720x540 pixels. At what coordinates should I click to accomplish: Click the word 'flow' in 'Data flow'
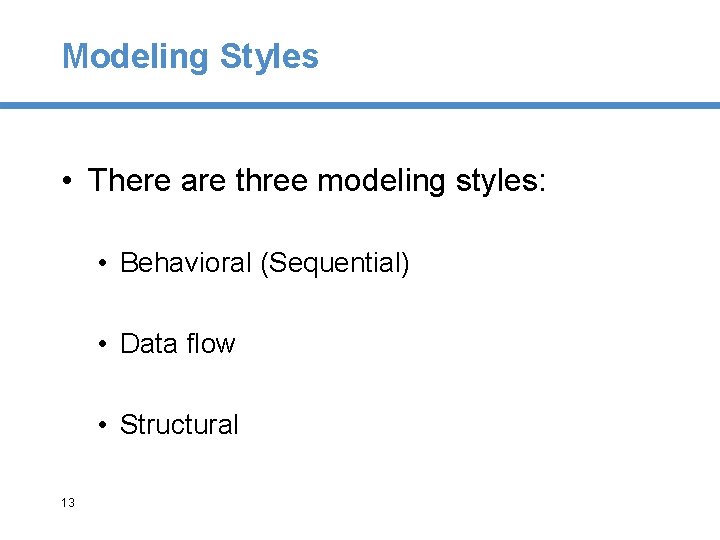211,343
